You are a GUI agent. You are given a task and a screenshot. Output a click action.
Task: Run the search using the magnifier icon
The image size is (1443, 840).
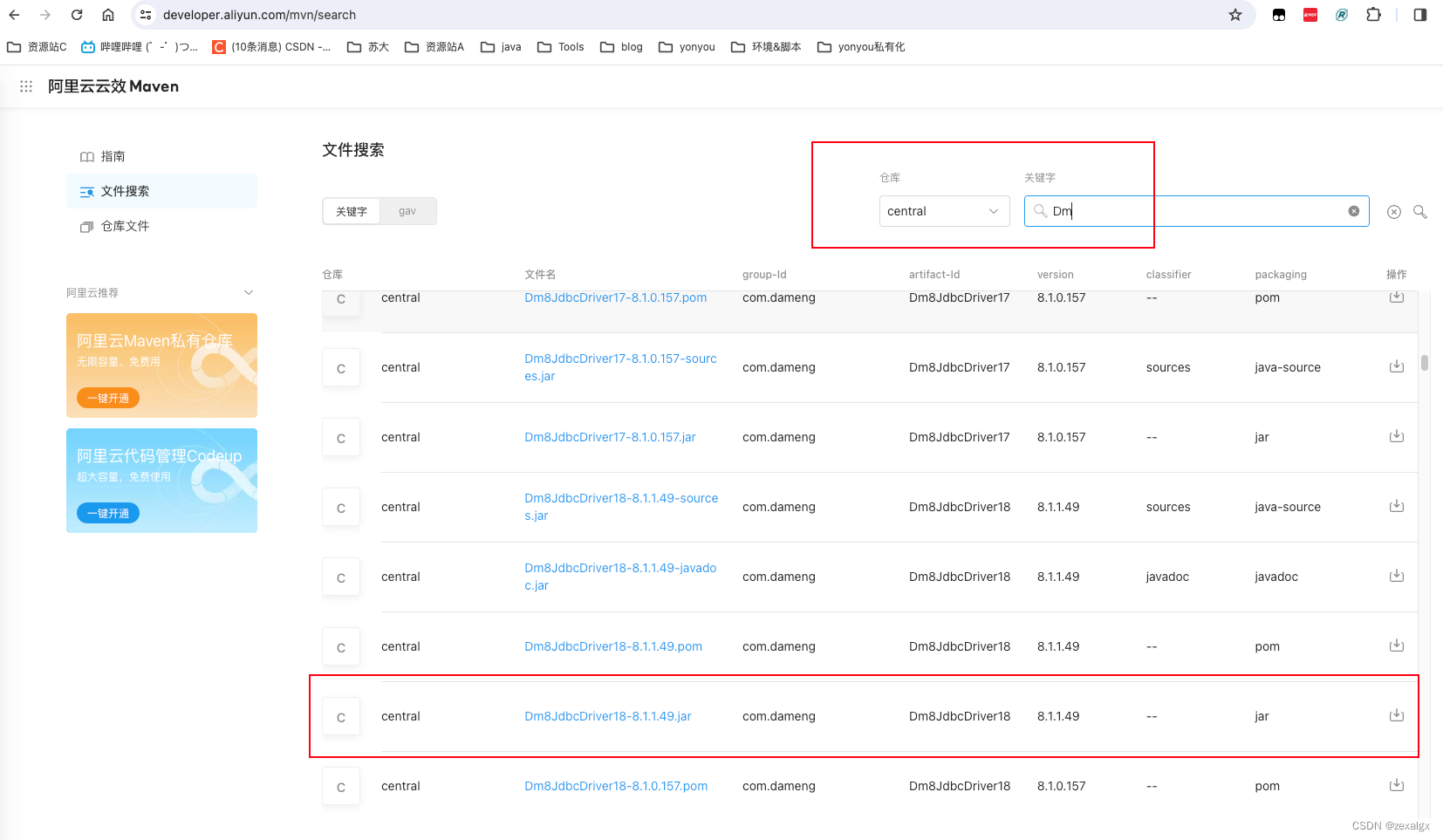[1420, 212]
